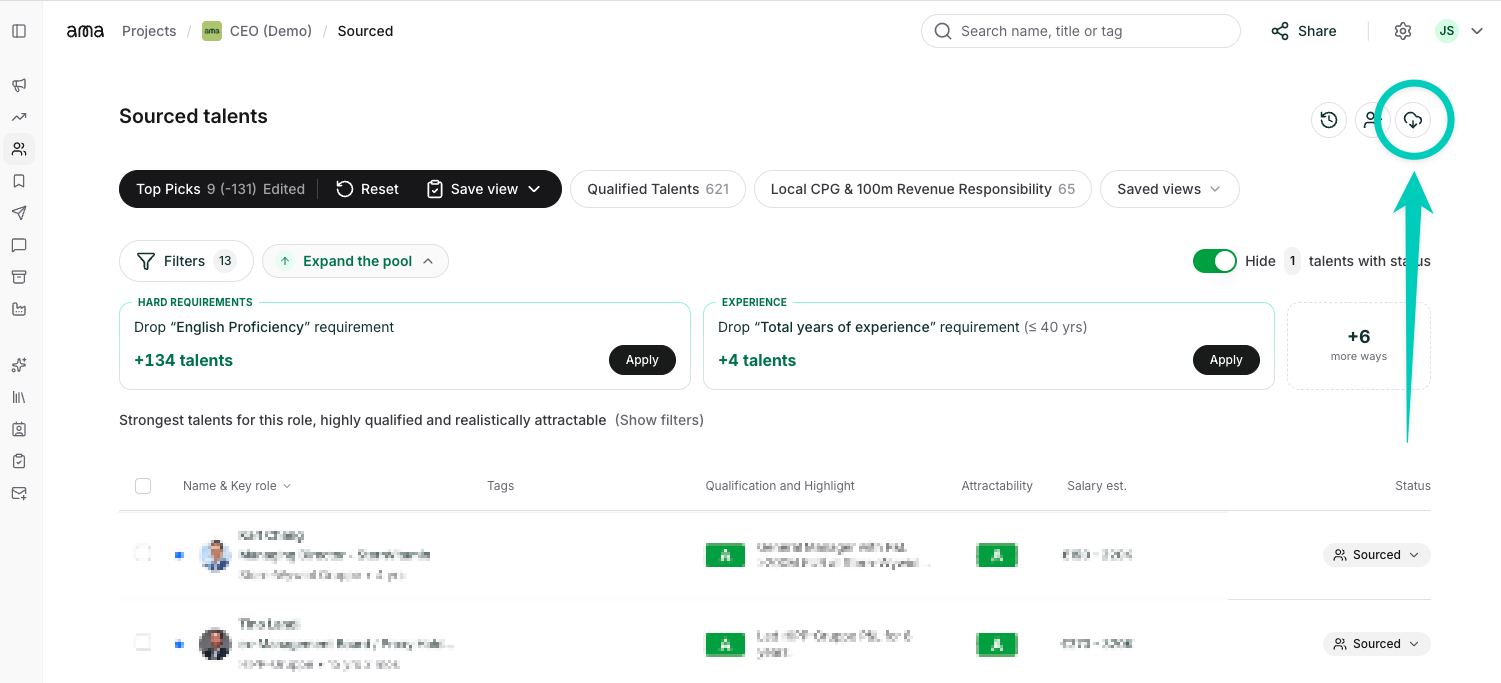Click the cloud download export icon
This screenshot has height=683, width=1501.
(x=1413, y=120)
